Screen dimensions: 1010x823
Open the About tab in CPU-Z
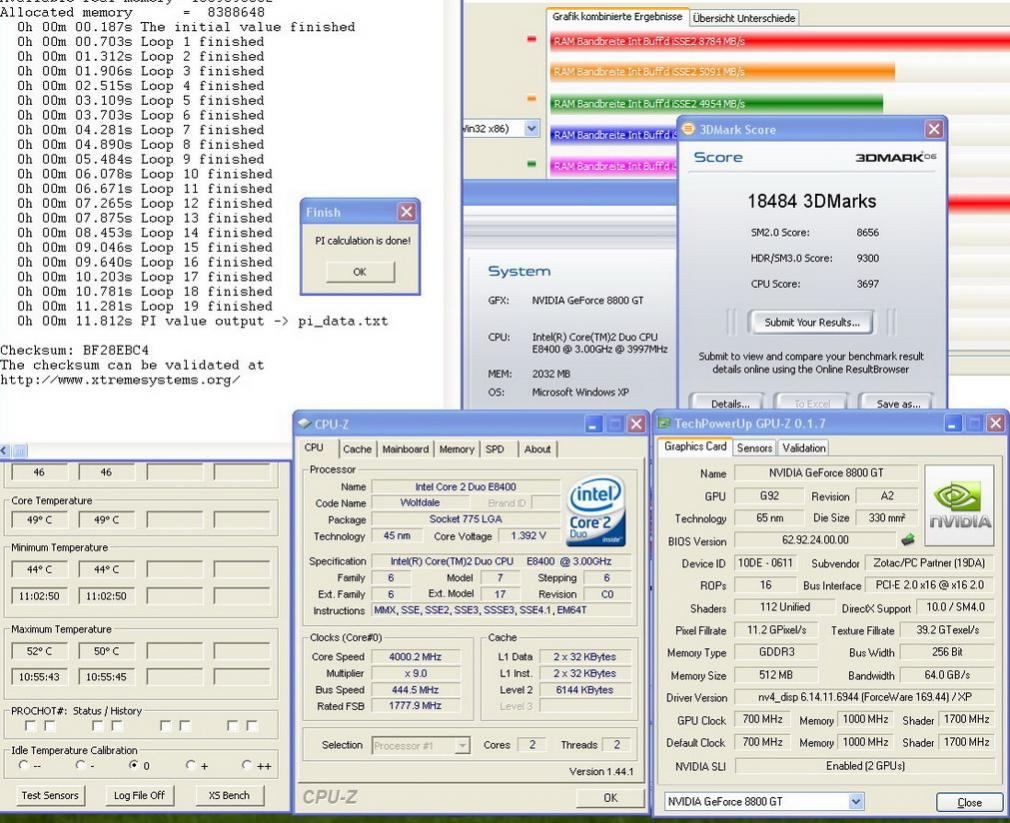coord(537,449)
